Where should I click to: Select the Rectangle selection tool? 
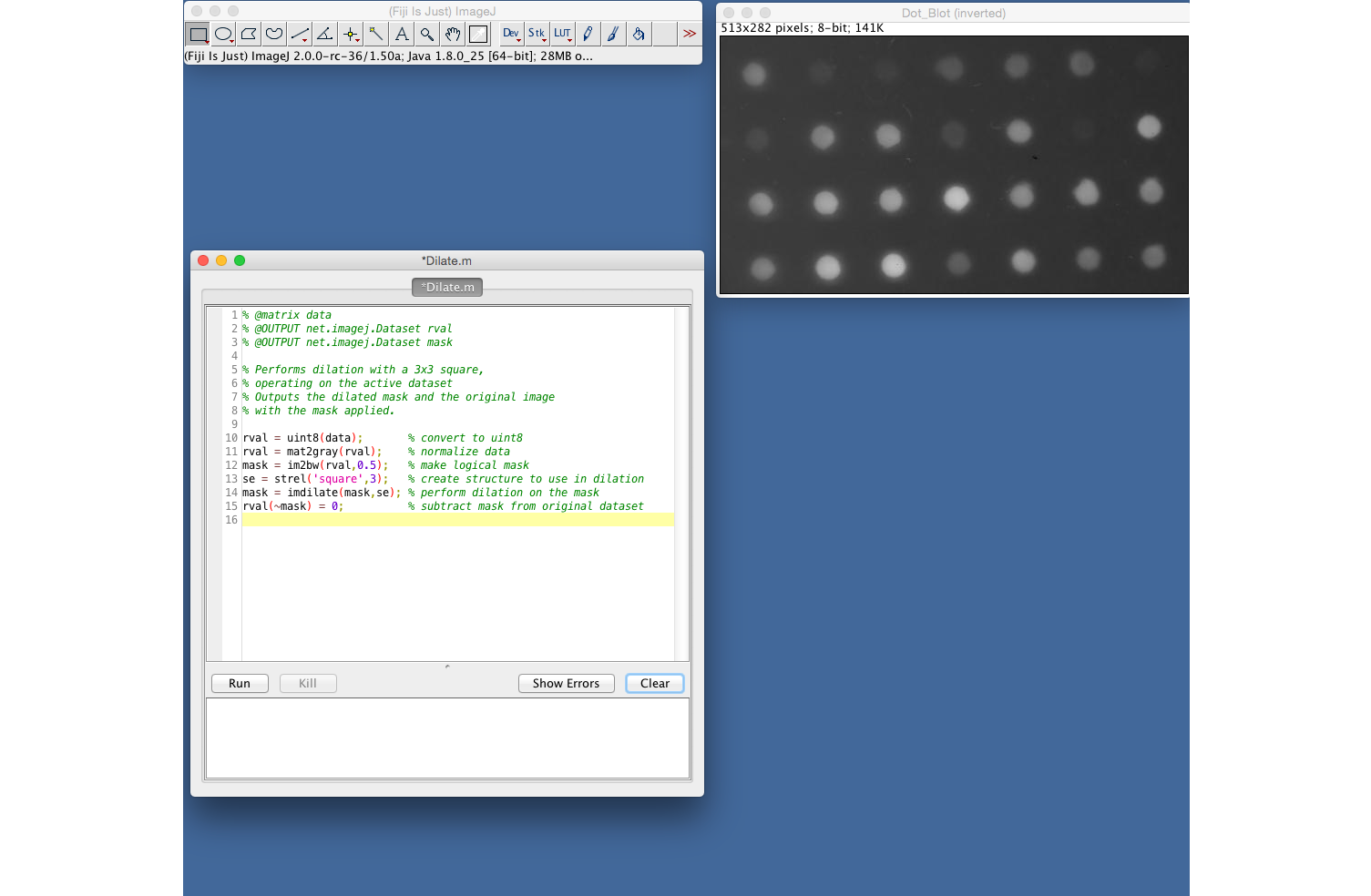click(x=198, y=35)
